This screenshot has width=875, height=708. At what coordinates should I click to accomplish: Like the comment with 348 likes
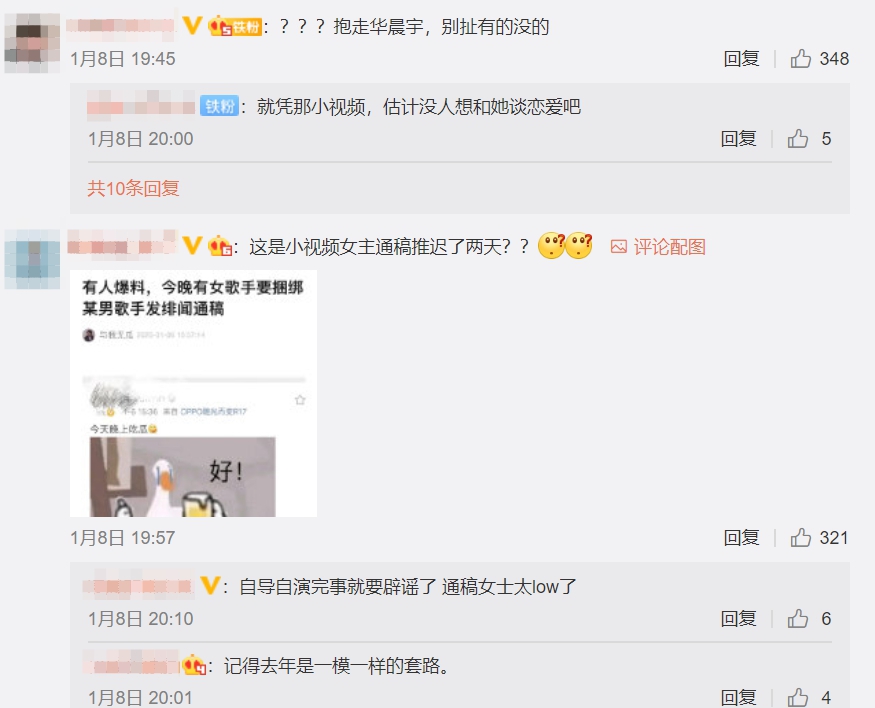(800, 59)
